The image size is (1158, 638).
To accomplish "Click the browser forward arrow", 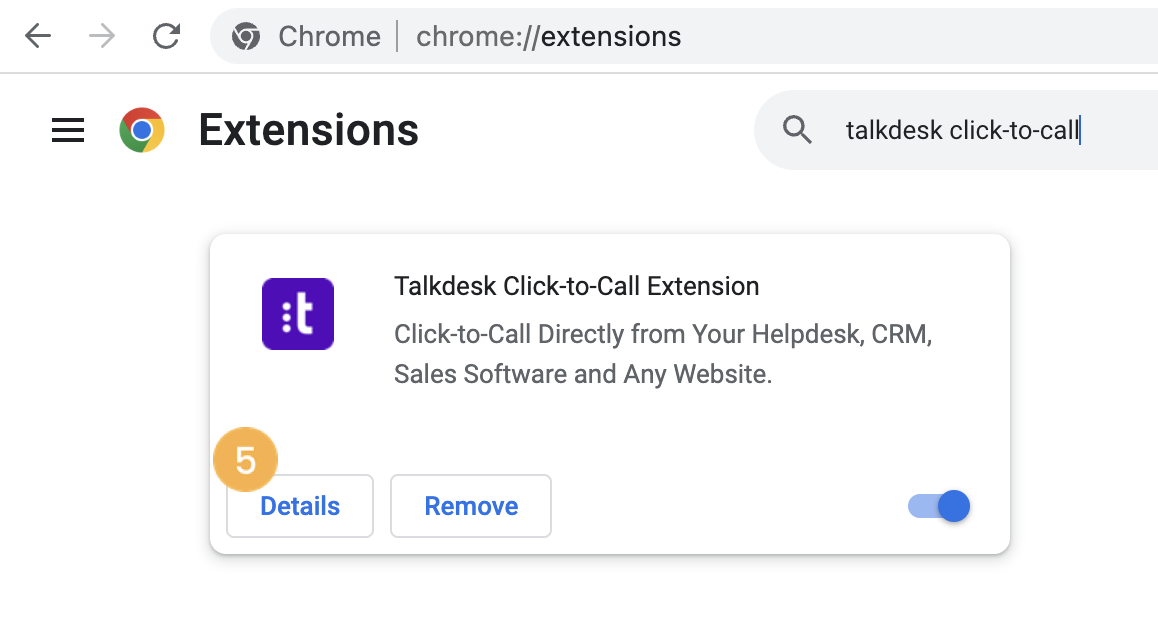I will click(102, 35).
